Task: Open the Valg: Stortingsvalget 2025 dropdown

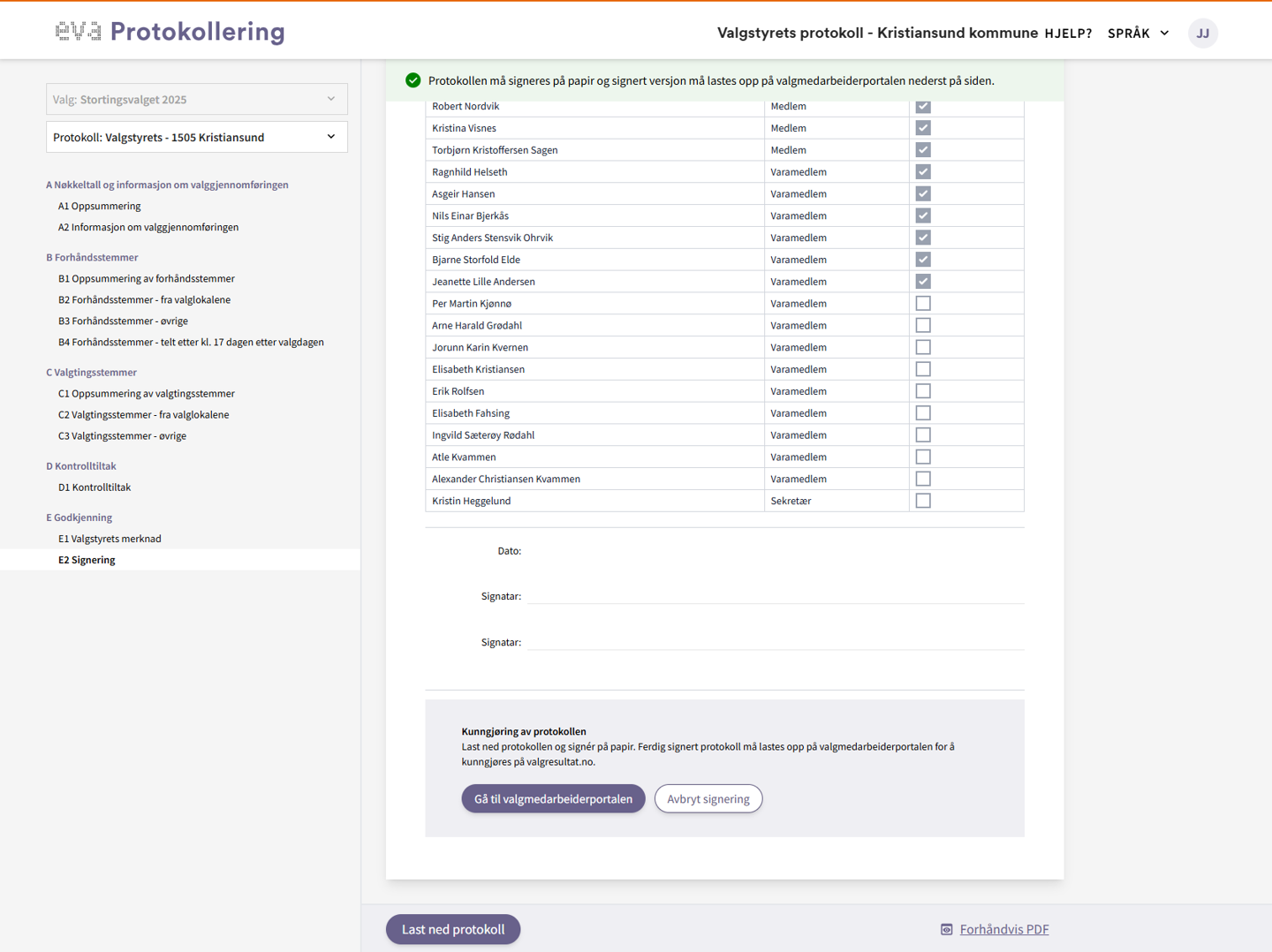Action: click(196, 100)
